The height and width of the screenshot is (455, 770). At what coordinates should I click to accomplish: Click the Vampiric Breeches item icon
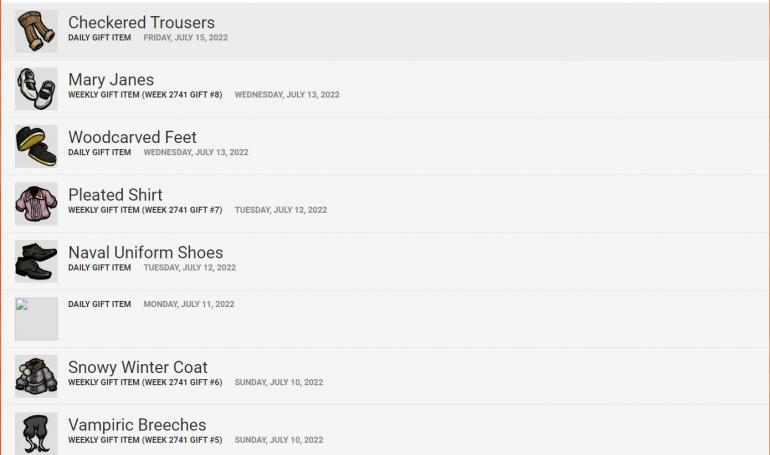tap(36, 433)
